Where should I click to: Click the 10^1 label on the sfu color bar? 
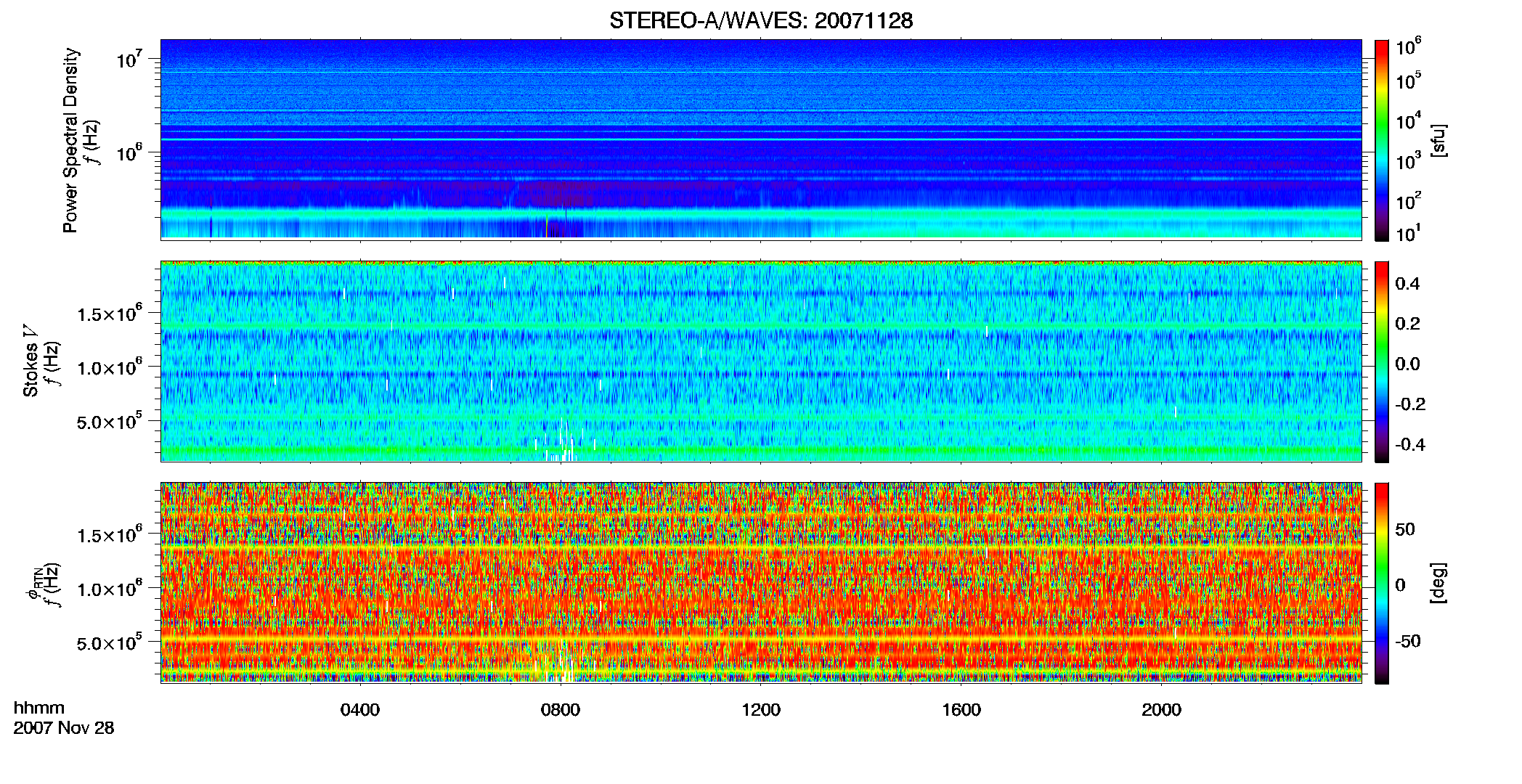point(1408,233)
